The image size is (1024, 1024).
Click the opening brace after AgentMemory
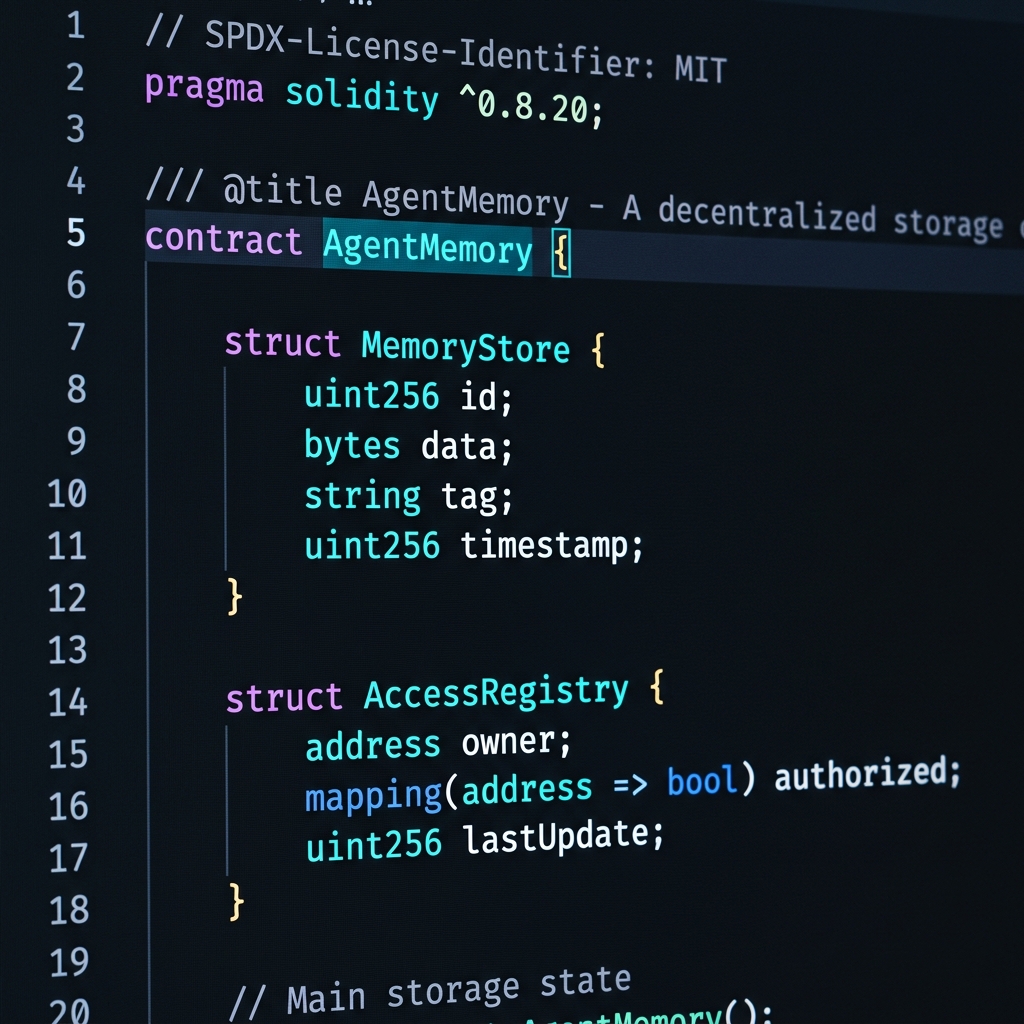coord(561,252)
